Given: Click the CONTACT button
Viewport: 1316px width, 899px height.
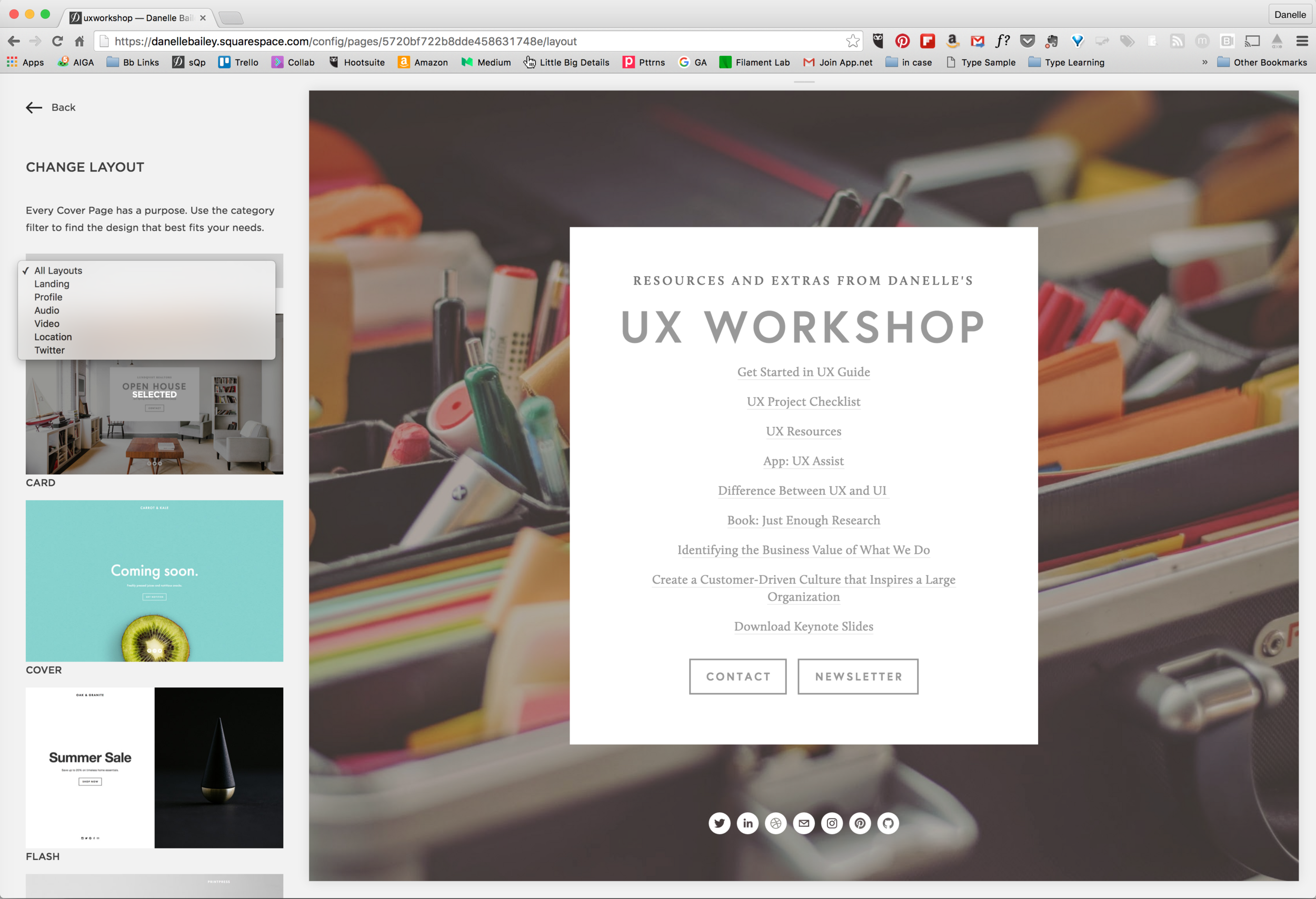Looking at the screenshot, I should (738, 676).
